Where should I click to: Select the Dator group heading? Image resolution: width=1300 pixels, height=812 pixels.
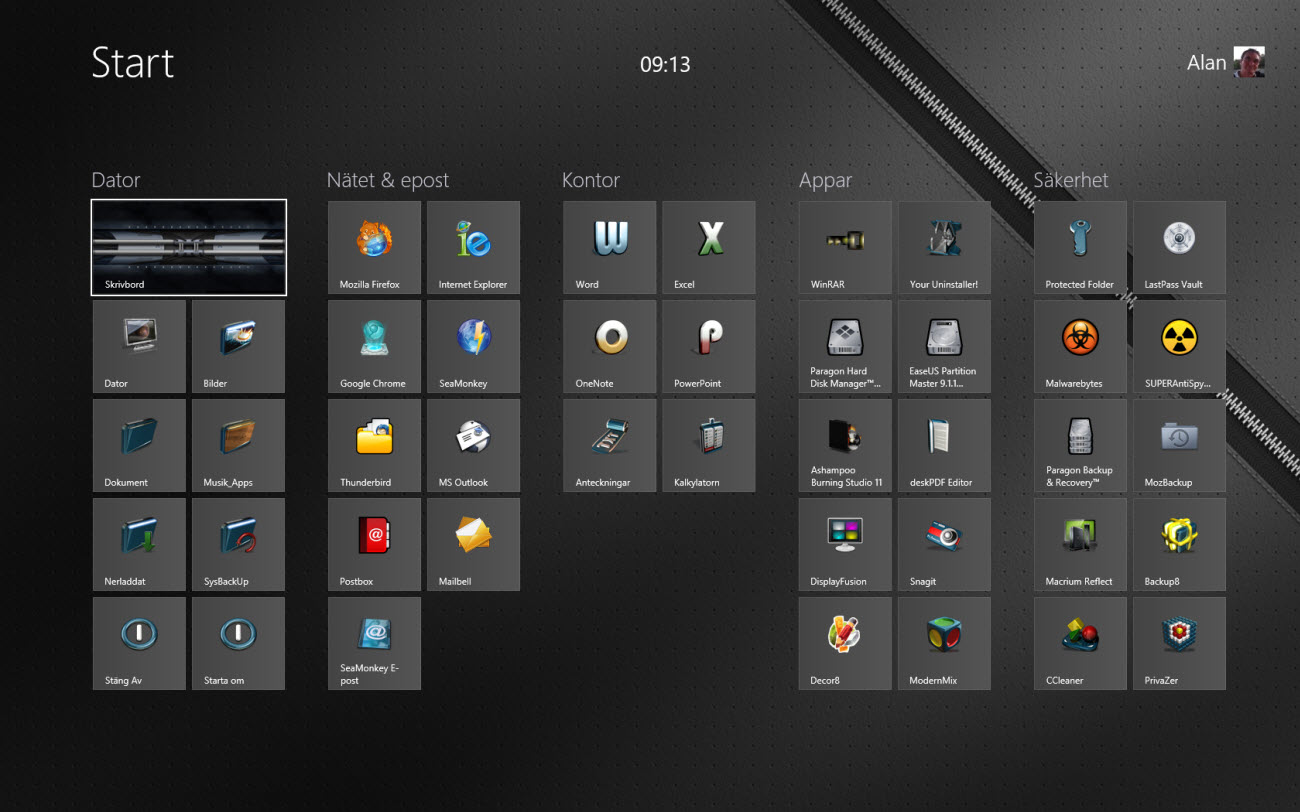point(116,180)
